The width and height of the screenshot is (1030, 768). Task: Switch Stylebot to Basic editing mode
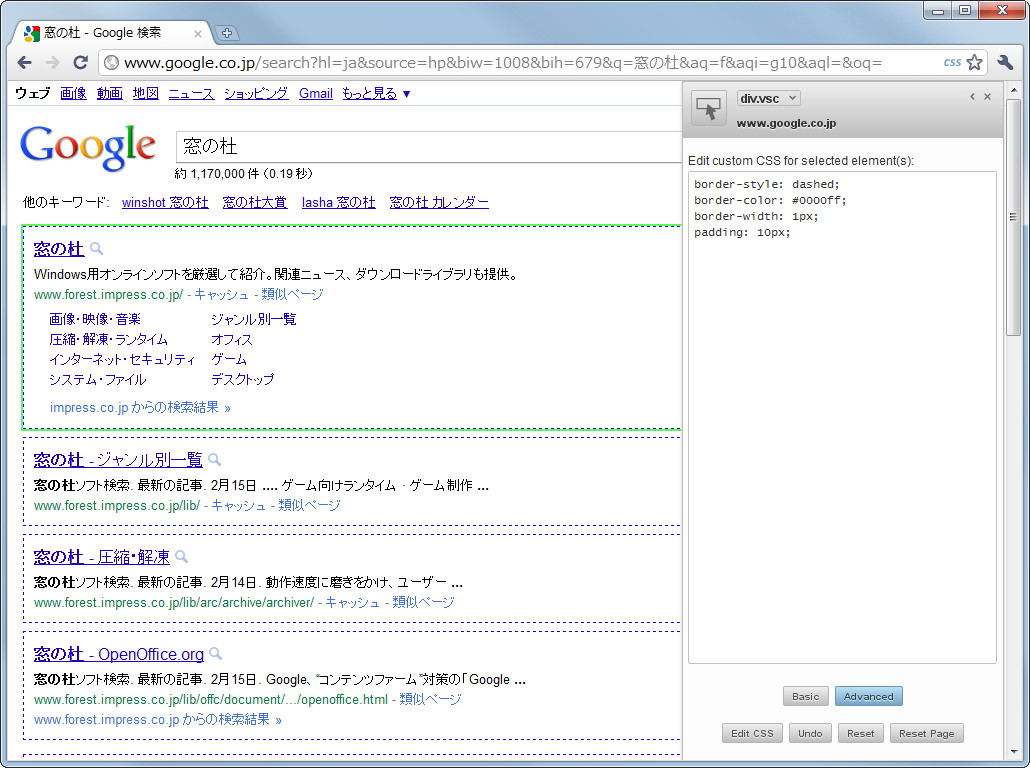coord(805,696)
